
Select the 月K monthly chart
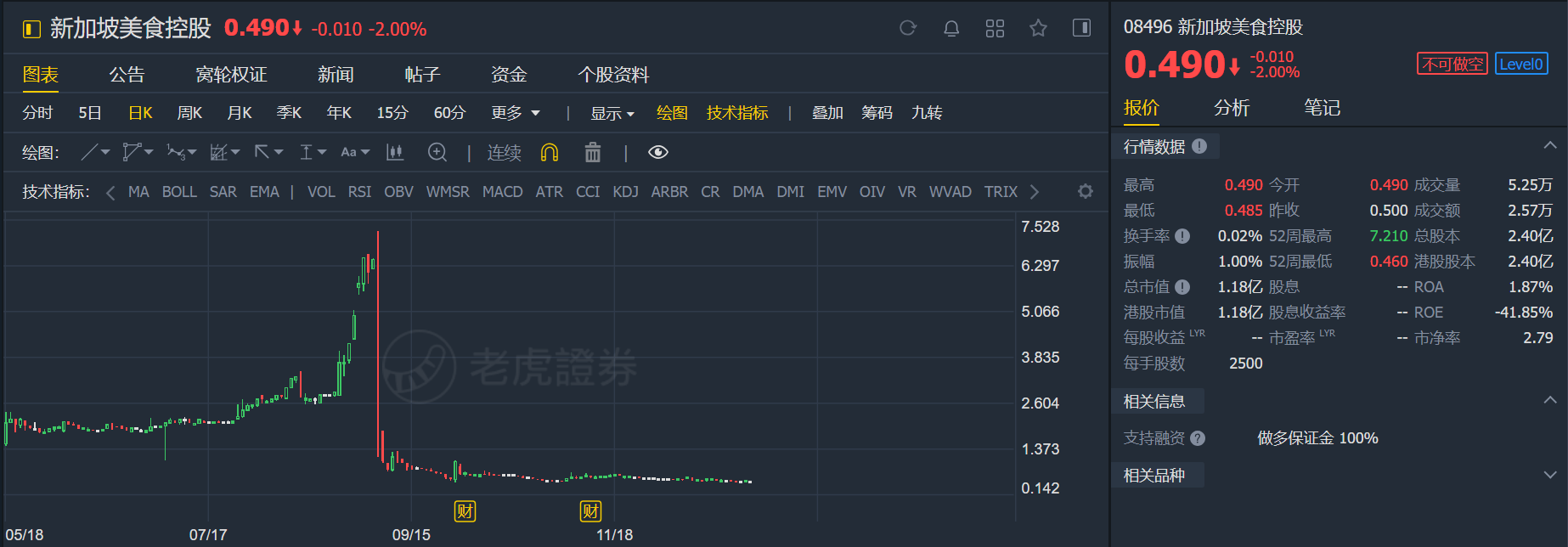240,113
